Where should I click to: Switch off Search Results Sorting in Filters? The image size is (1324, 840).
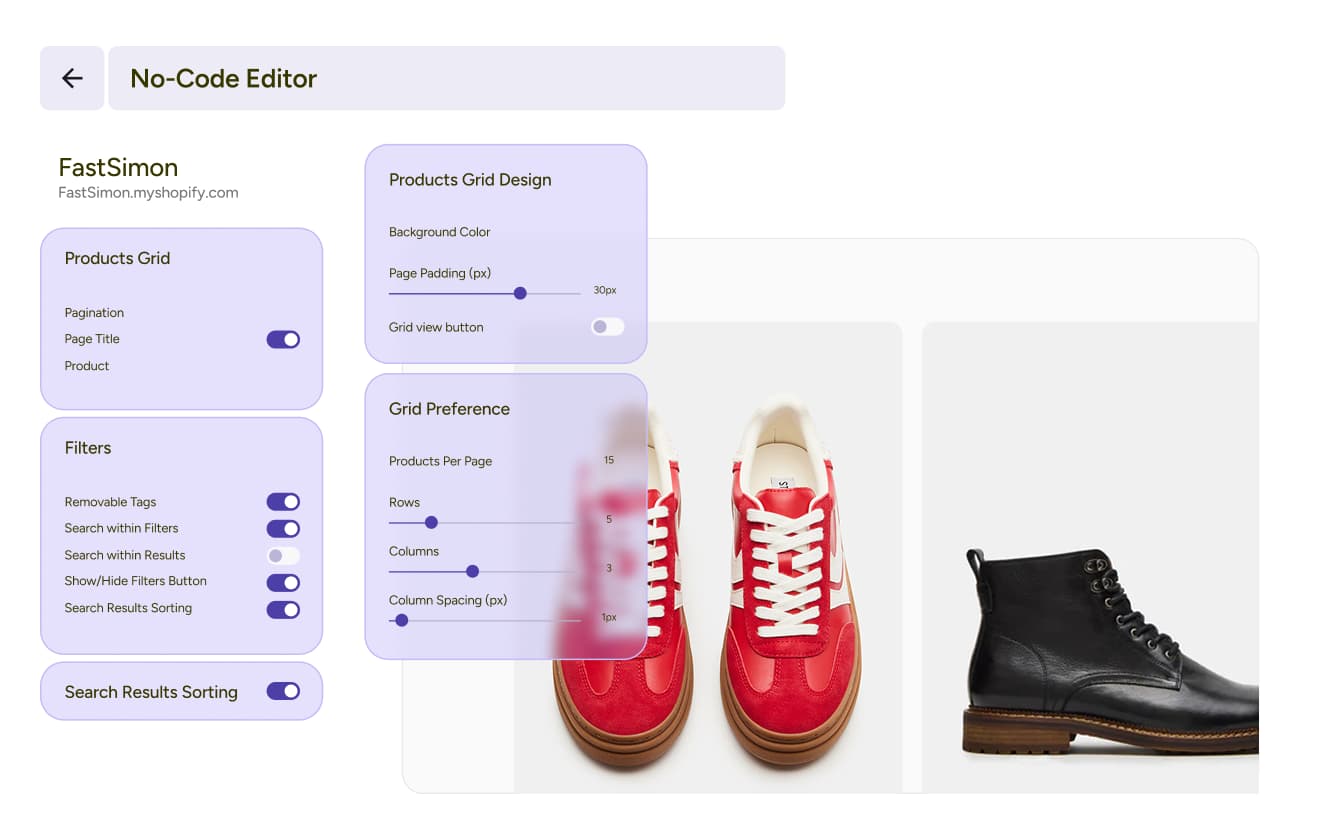pos(283,609)
